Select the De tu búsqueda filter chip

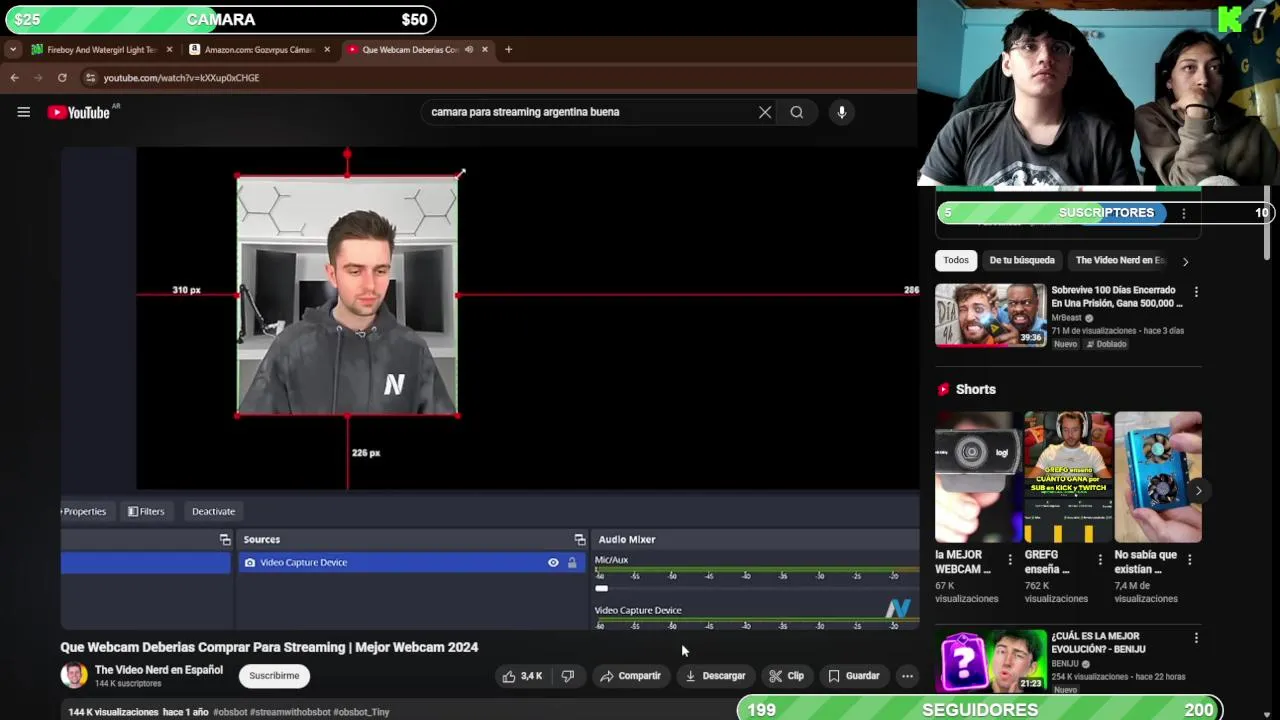tap(1022, 260)
